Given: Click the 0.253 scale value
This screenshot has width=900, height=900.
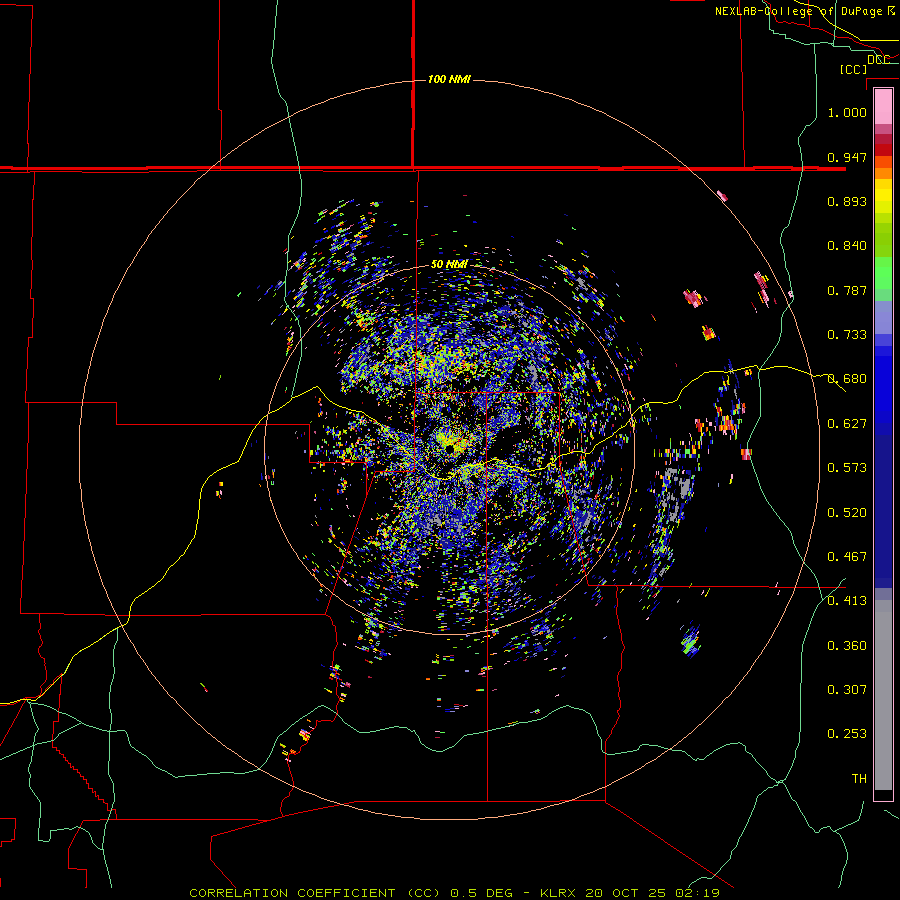Looking at the screenshot, I should (x=847, y=734).
